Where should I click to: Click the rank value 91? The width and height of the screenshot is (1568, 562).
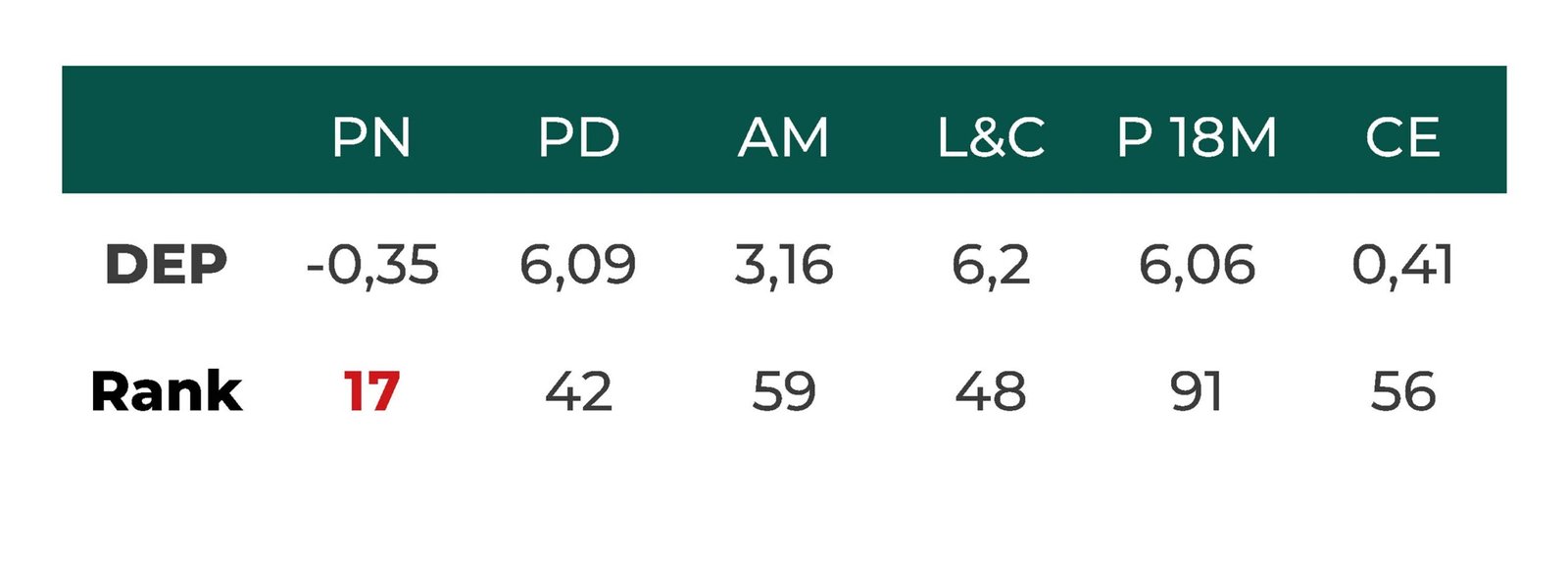(x=1197, y=391)
